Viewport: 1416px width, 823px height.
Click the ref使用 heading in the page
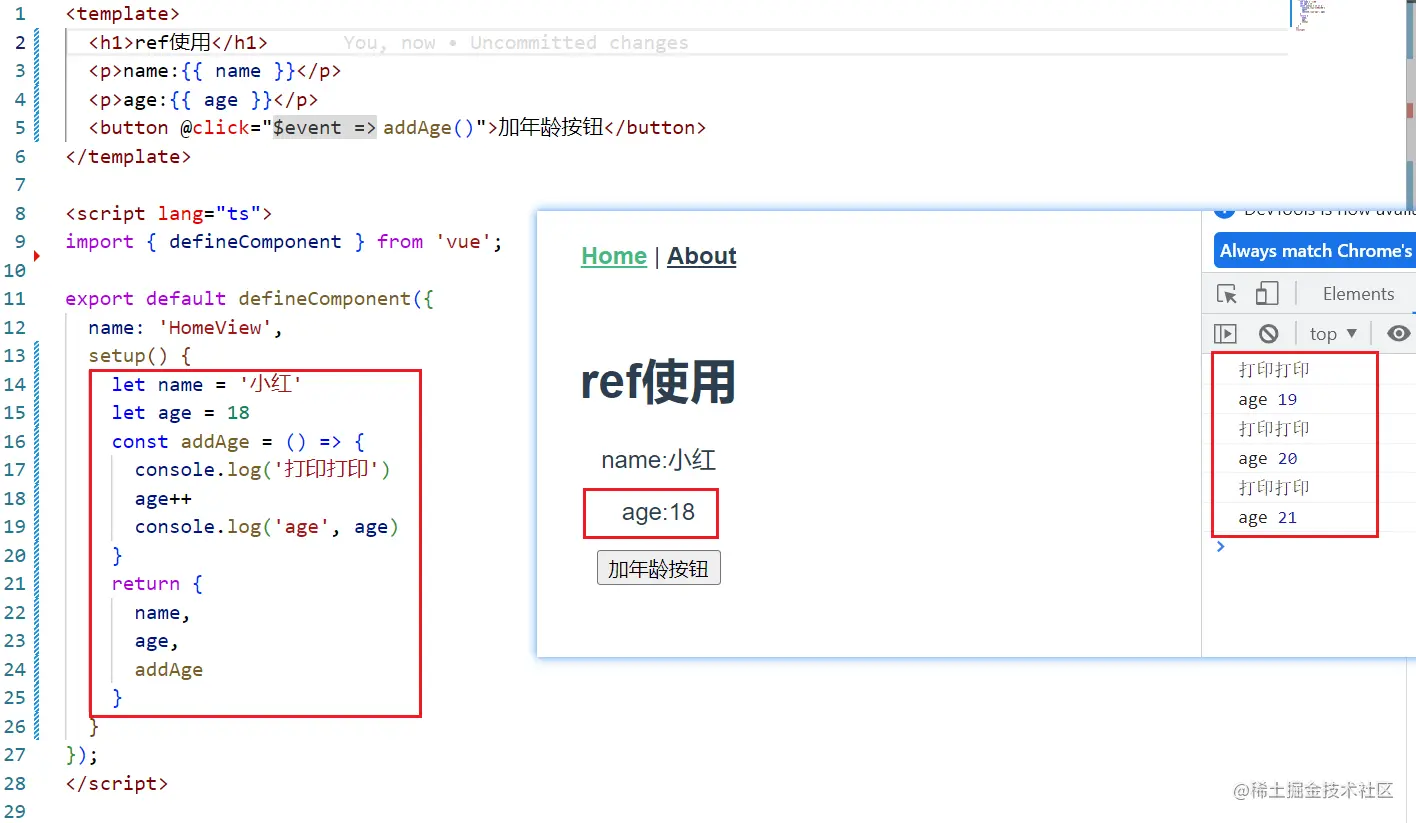658,382
